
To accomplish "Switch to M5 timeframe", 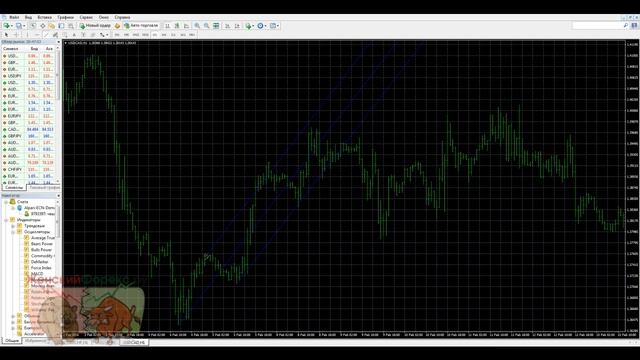I will (x=126, y=35).
